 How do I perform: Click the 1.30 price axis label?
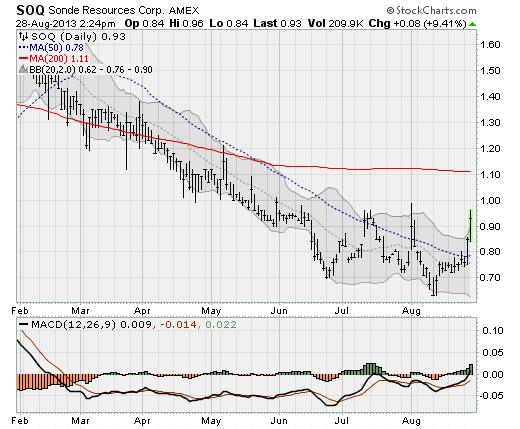coord(490,122)
